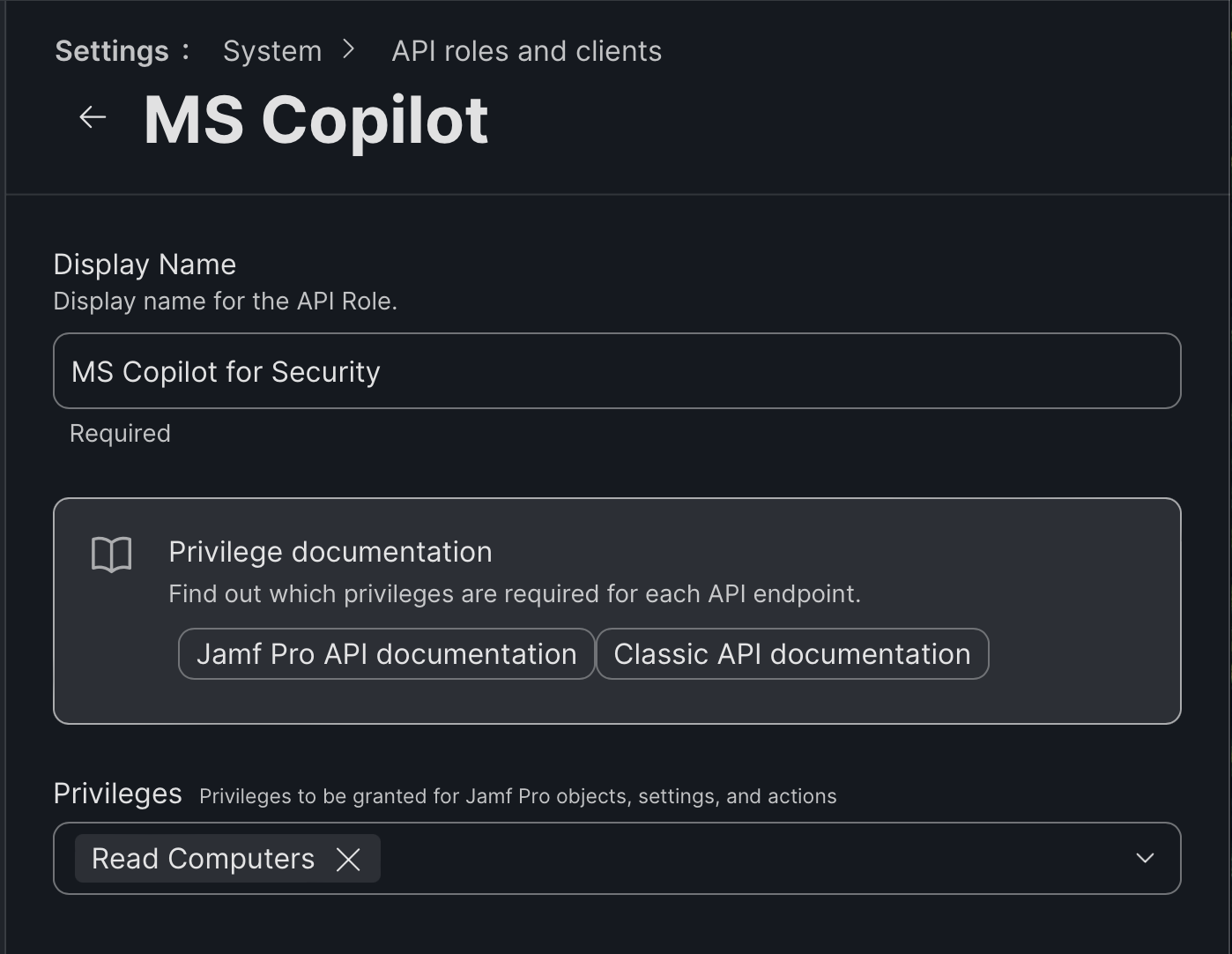
Task: Click the X inside the Read Computers chip
Action: 349,858
